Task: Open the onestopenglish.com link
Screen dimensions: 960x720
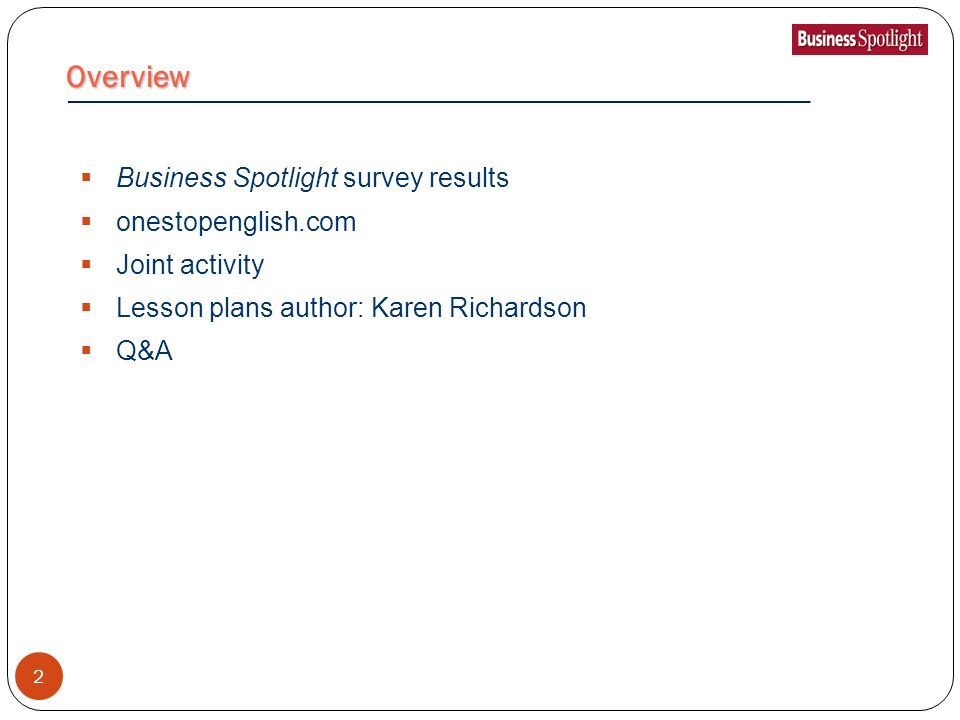Action: [236, 222]
